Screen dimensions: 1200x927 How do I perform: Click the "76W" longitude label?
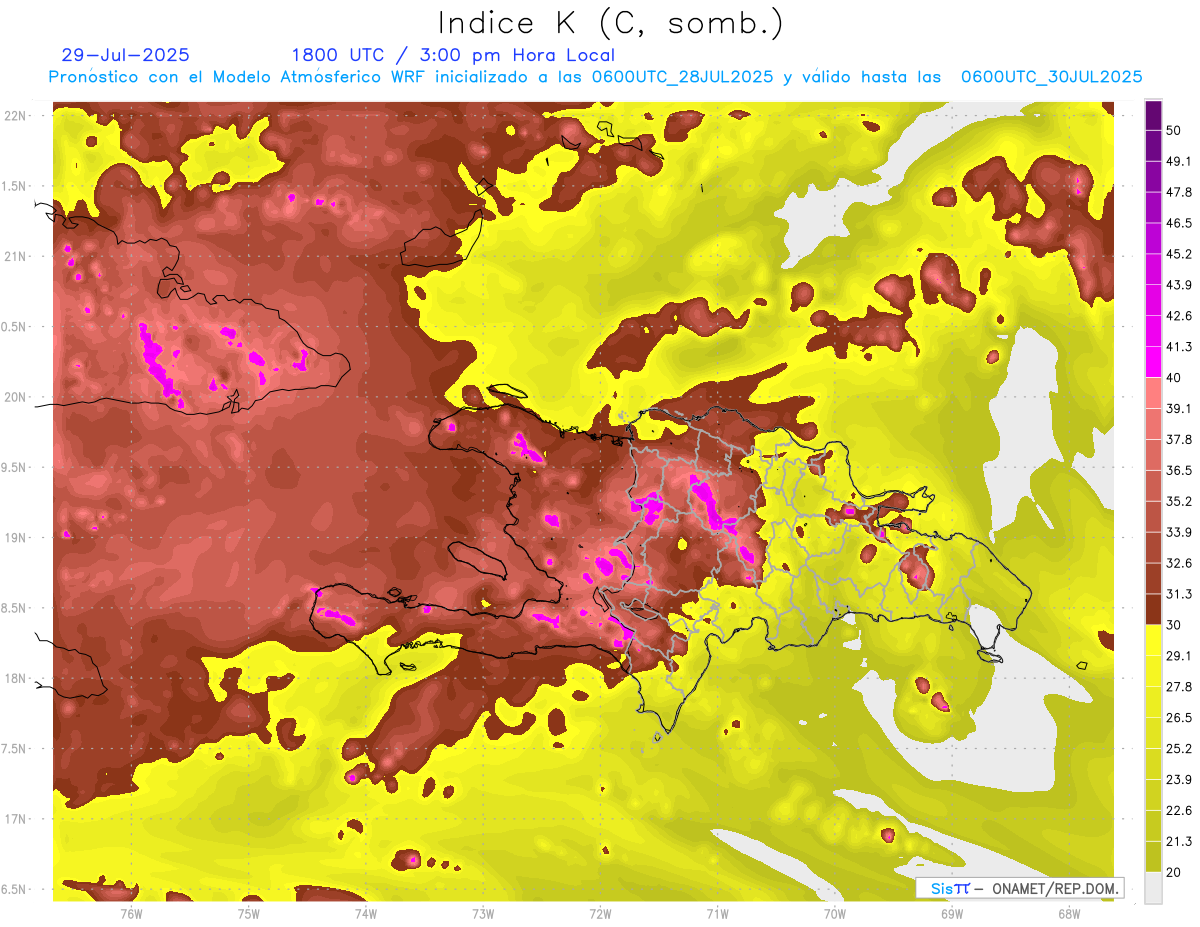(x=131, y=914)
